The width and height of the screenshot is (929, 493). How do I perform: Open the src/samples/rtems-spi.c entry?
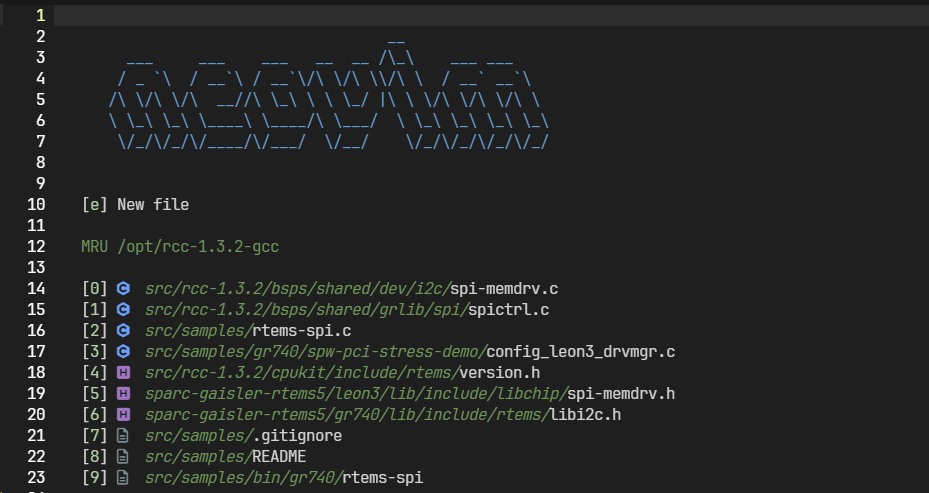[248, 331]
